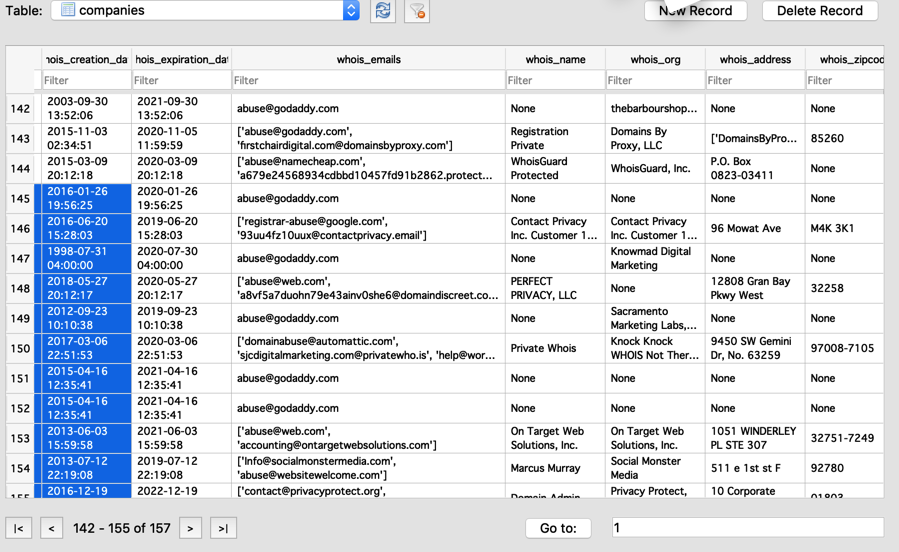Go to first page of records
Viewport: 899px width, 552px height.
click(x=18, y=528)
